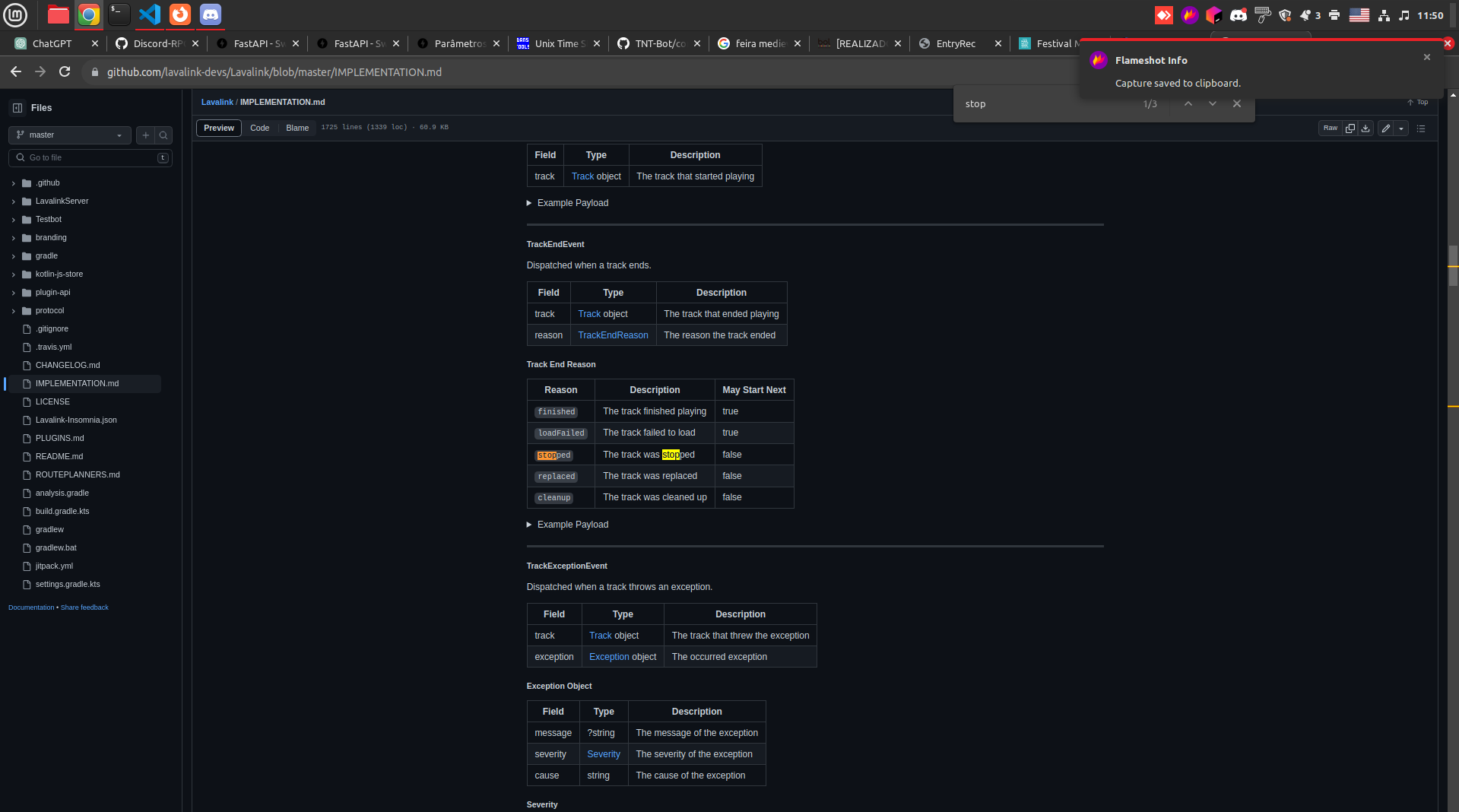Open Lavalink-Insomnia.json in the file tree
This screenshot has width=1459, height=812.
point(76,420)
